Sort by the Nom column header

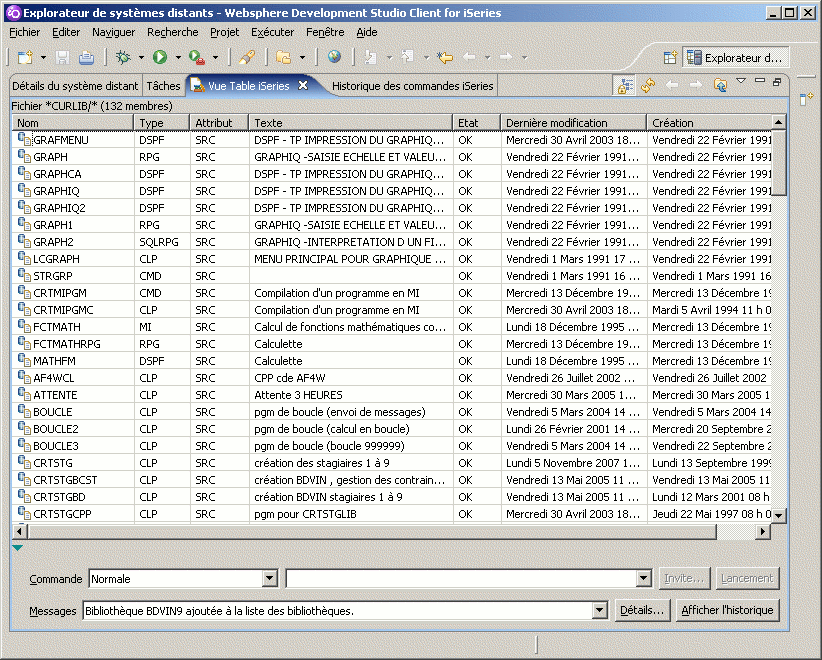[x=73, y=123]
